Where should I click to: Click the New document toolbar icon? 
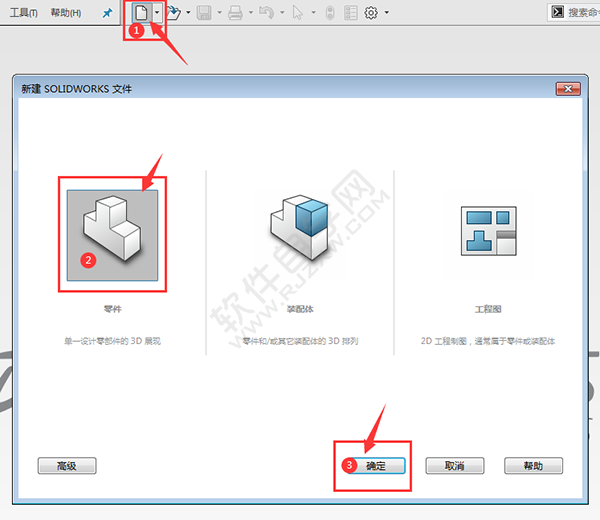pos(142,12)
